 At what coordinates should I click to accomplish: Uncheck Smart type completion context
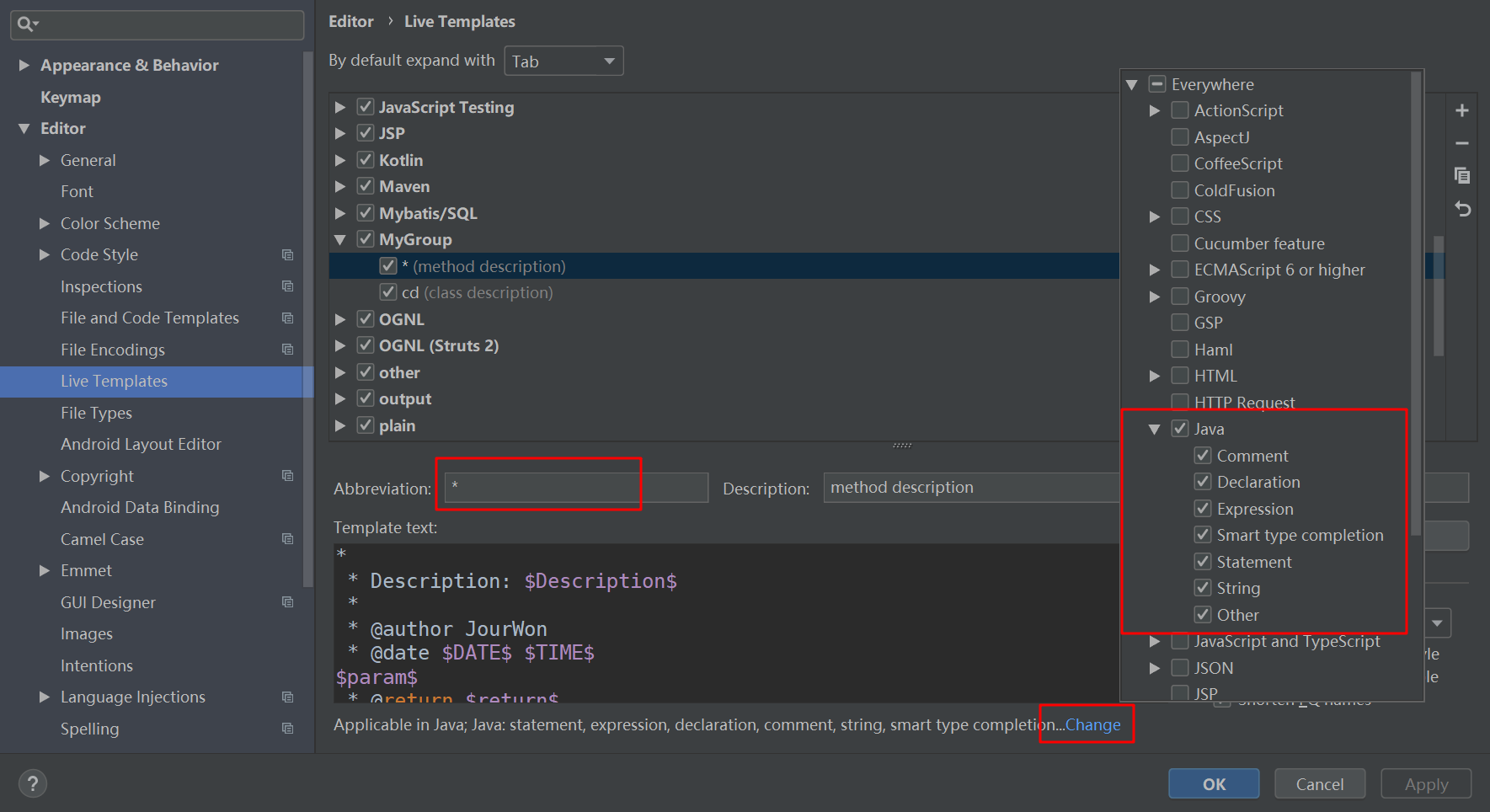[1203, 535]
